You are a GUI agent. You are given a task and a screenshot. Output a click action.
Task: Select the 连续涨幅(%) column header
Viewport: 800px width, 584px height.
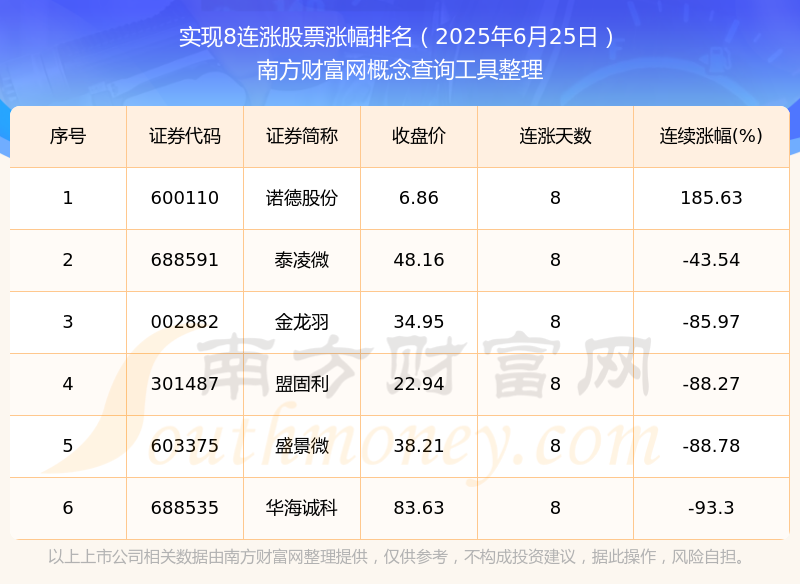pyautogui.click(x=711, y=136)
